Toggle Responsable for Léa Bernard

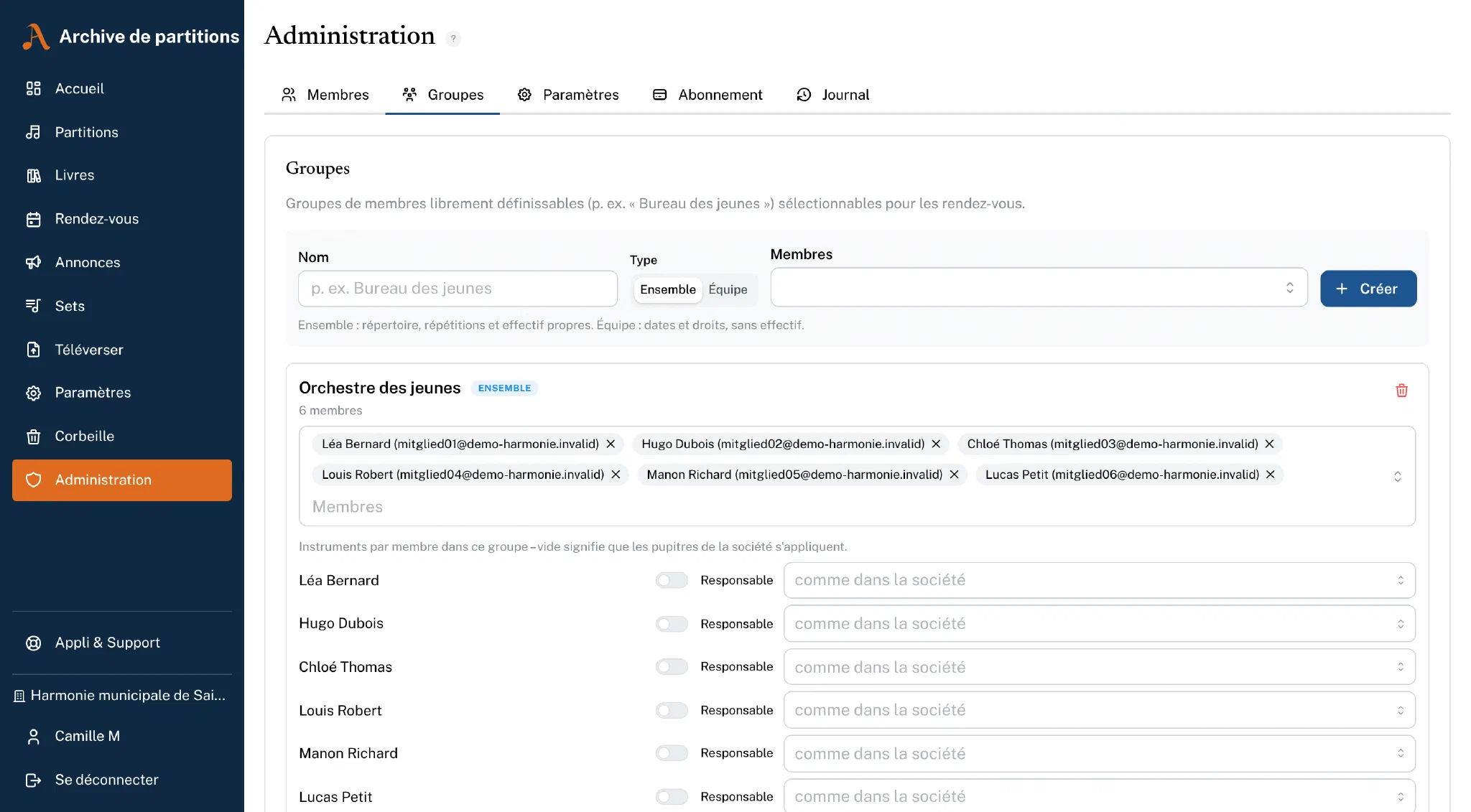coord(672,580)
